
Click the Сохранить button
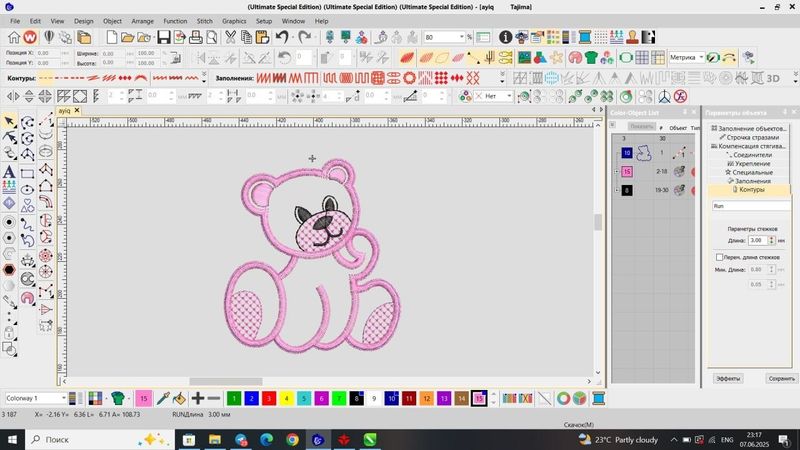[x=781, y=379]
